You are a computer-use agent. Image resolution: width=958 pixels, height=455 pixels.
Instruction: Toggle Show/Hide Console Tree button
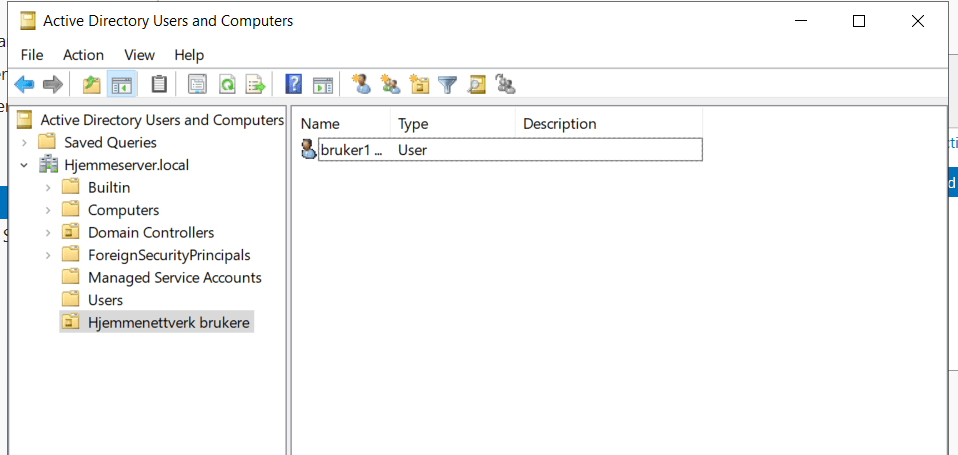coord(121,85)
